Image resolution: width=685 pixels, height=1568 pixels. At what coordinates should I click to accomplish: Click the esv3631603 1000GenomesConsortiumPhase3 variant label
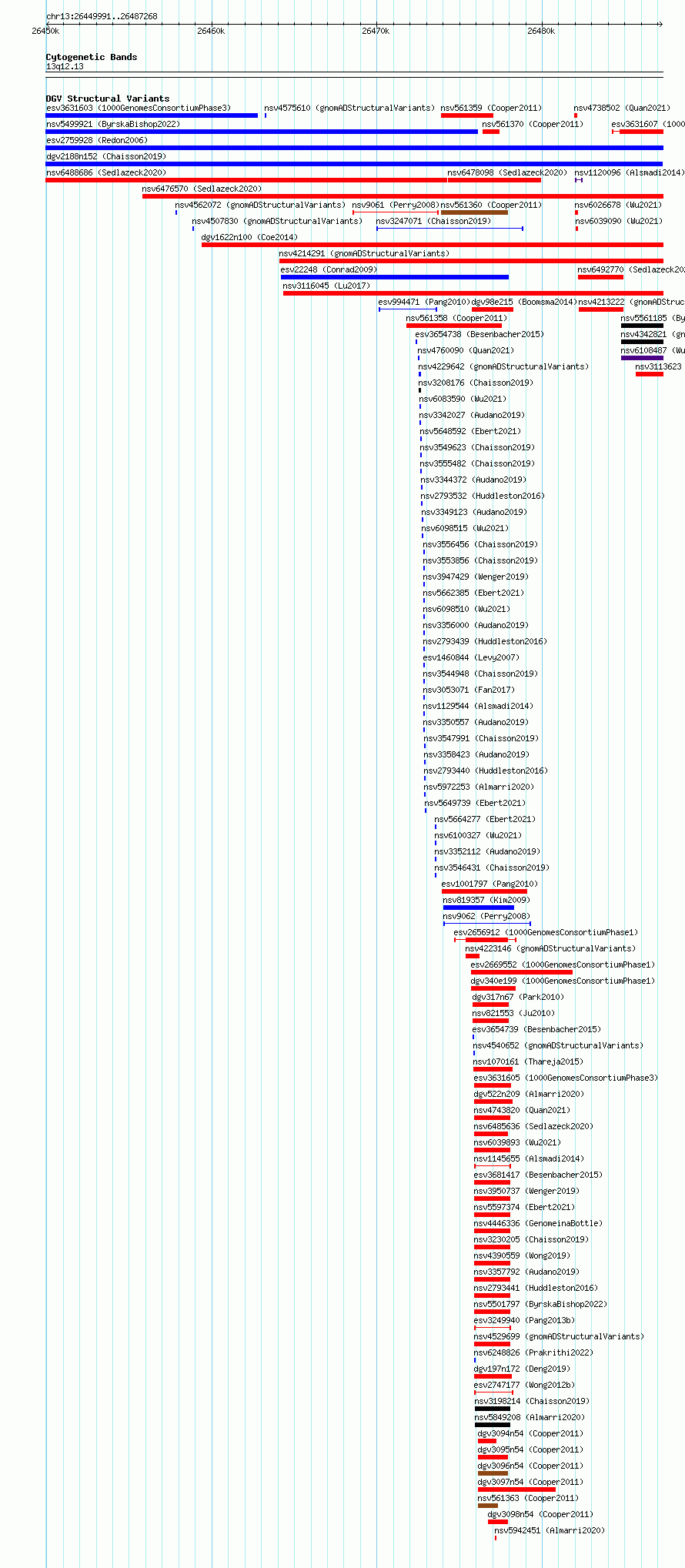coord(138,108)
